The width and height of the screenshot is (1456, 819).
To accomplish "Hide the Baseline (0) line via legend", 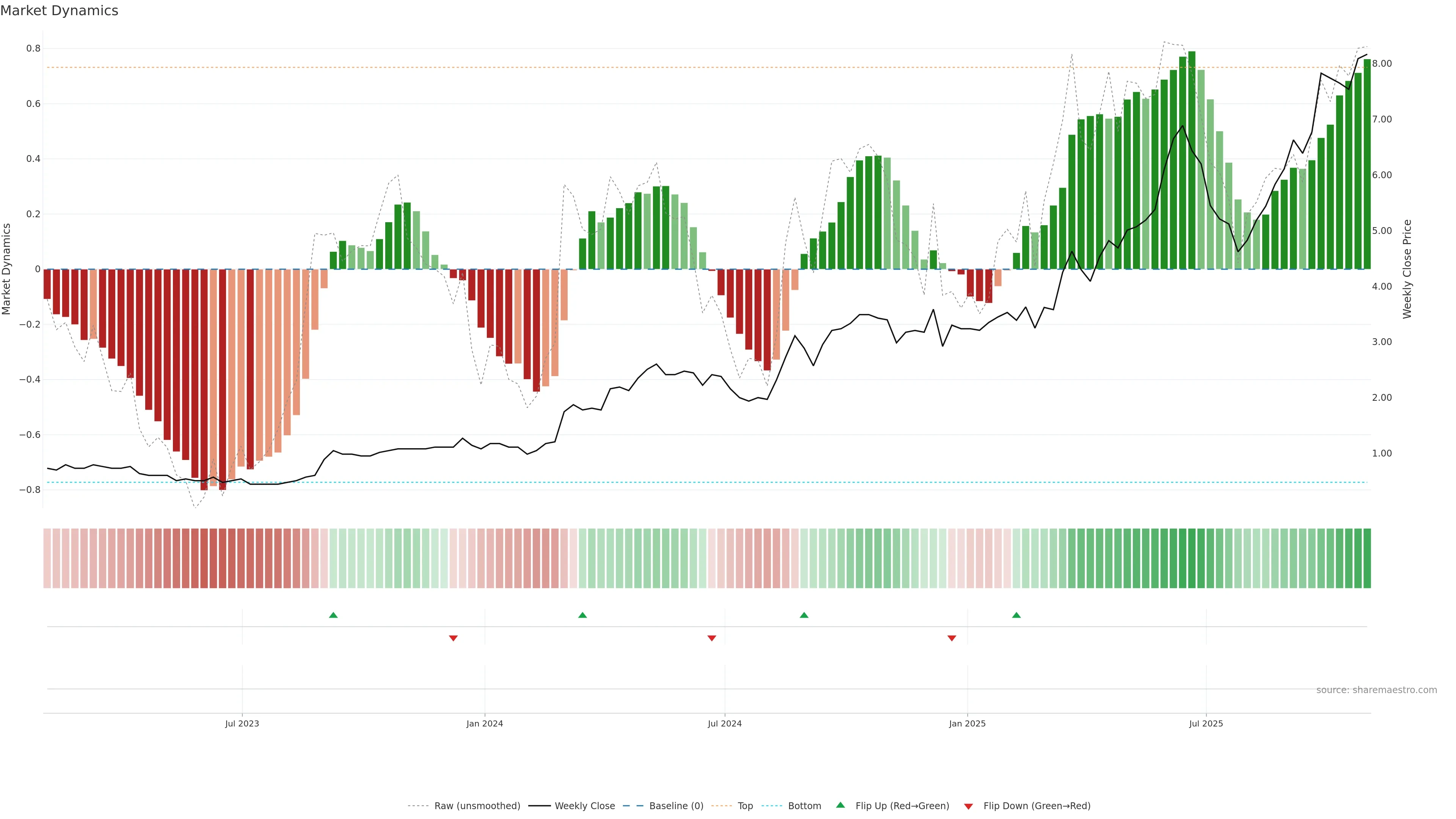I will [x=675, y=806].
